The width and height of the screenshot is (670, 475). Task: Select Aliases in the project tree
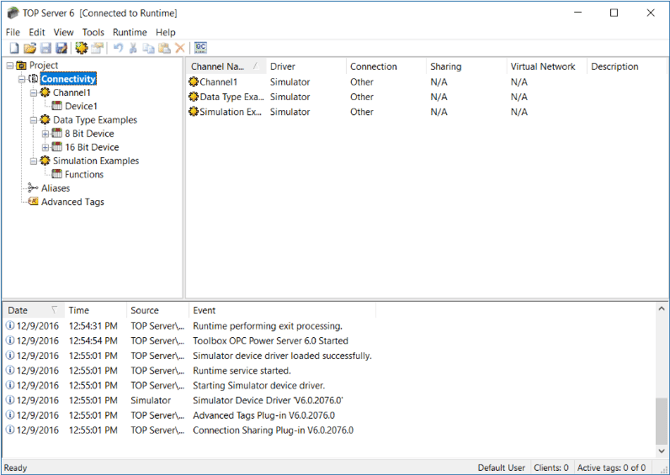[x=55, y=188]
